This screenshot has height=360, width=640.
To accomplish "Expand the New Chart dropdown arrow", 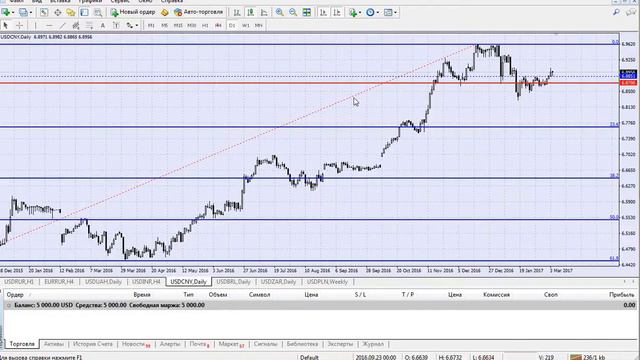I will click(13, 13).
